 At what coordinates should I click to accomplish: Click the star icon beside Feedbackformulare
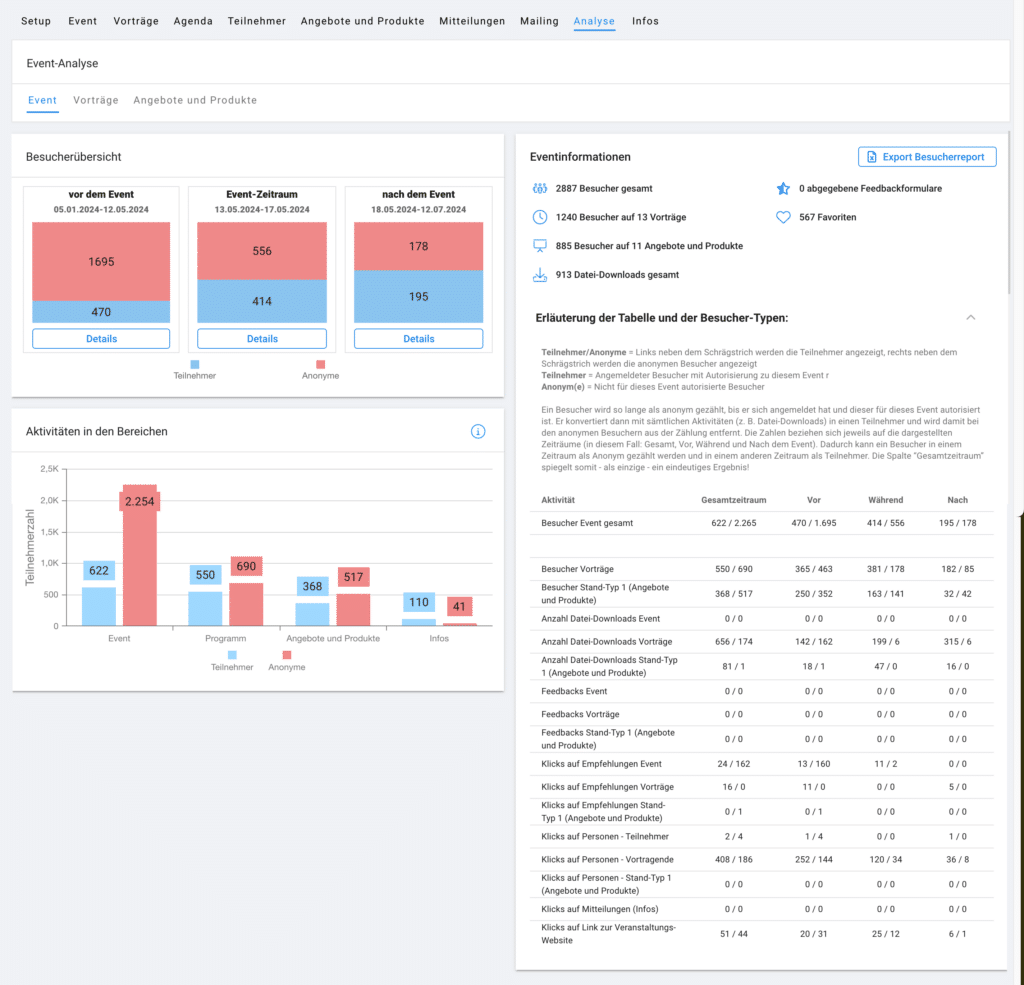pyautogui.click(x=783, y=188)
